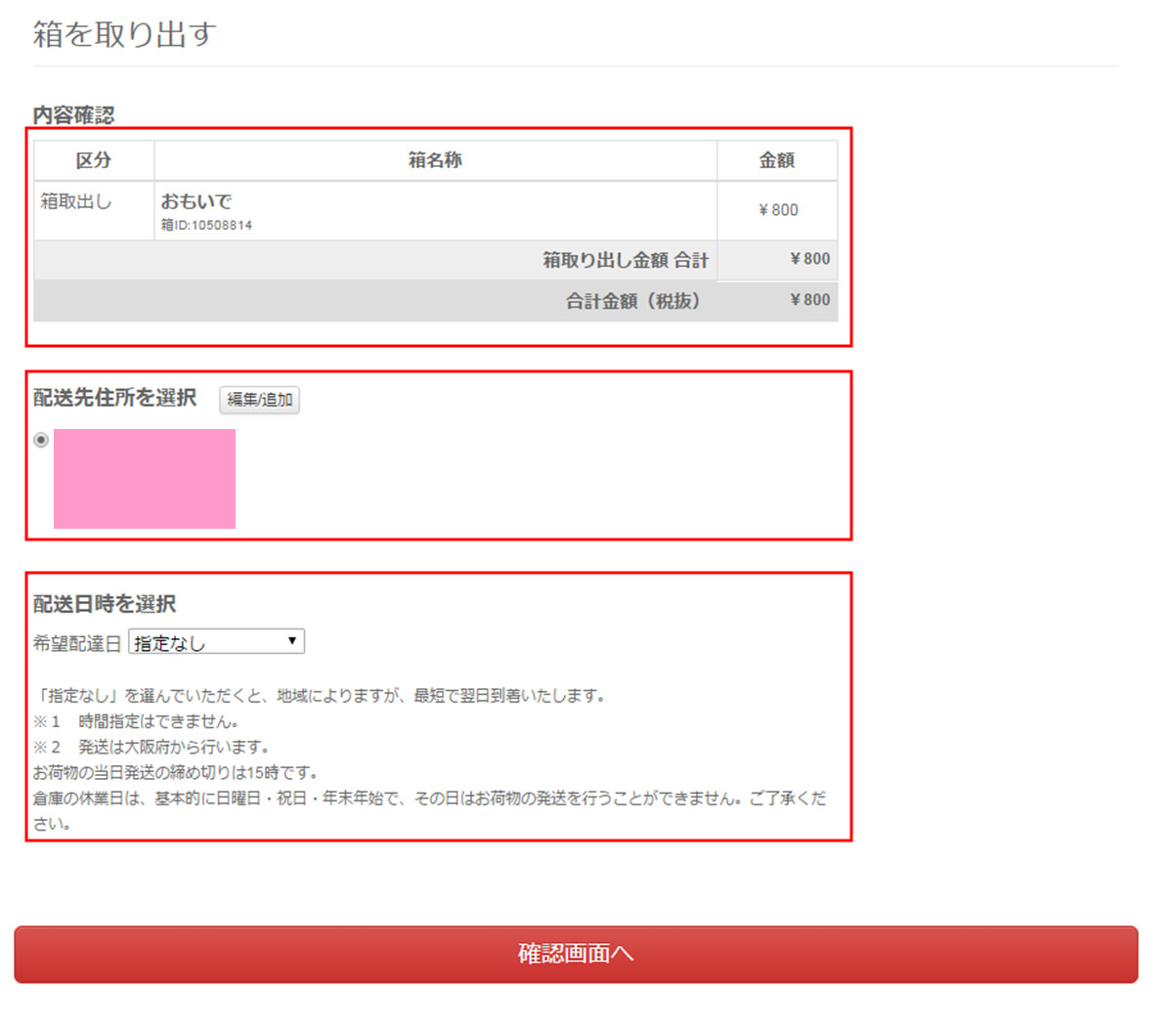
Task: Click the 確認画面へ red button
Action: pyautogui.click(x=576, y=954)
